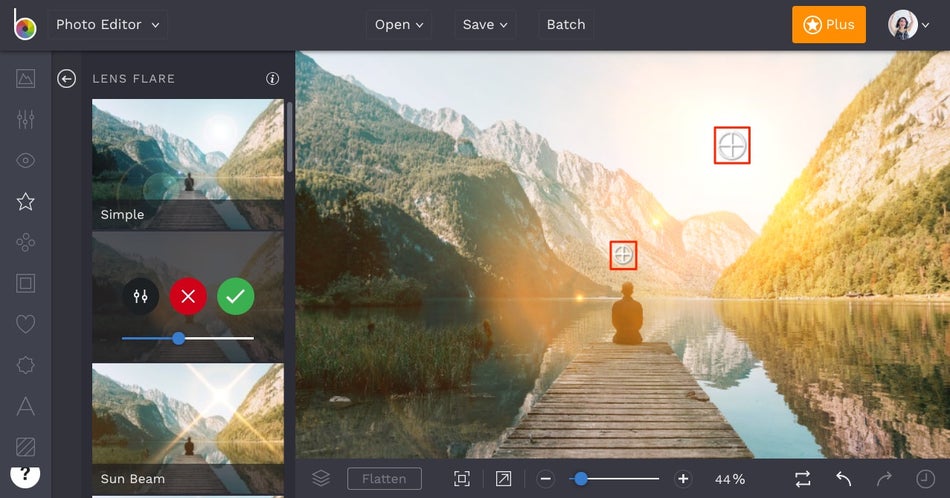
Task: Open the Frames sidebar icon
Action: 25,283
